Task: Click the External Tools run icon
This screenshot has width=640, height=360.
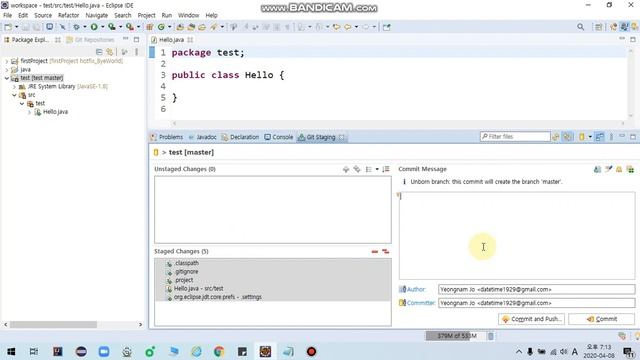Action: (130, 27)
